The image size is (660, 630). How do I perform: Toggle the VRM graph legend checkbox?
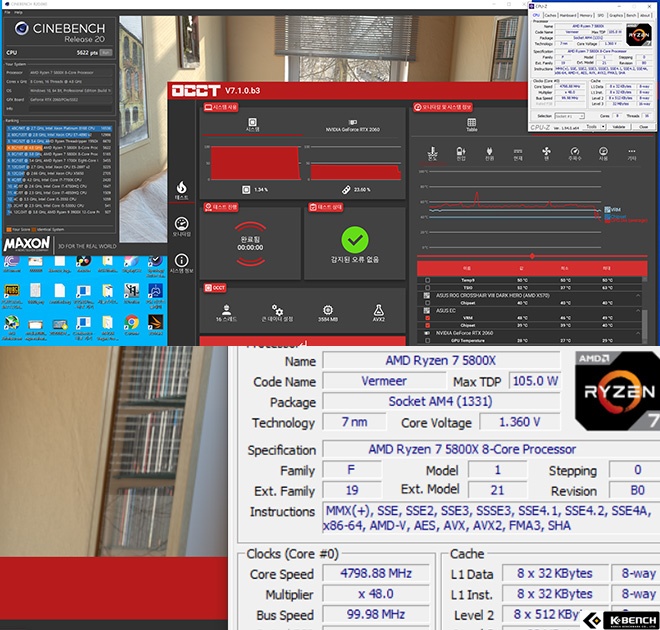(607, 210)
